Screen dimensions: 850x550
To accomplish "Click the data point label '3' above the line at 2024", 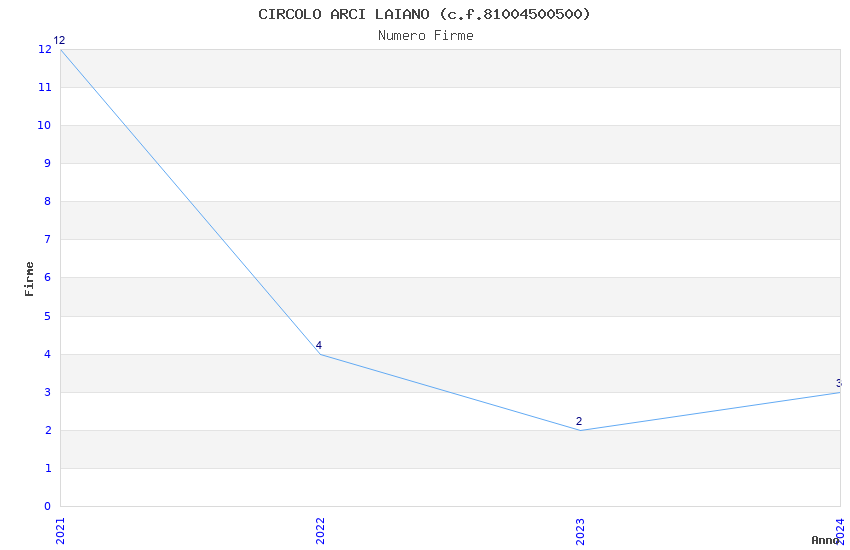I will click(x=839, y=383).
